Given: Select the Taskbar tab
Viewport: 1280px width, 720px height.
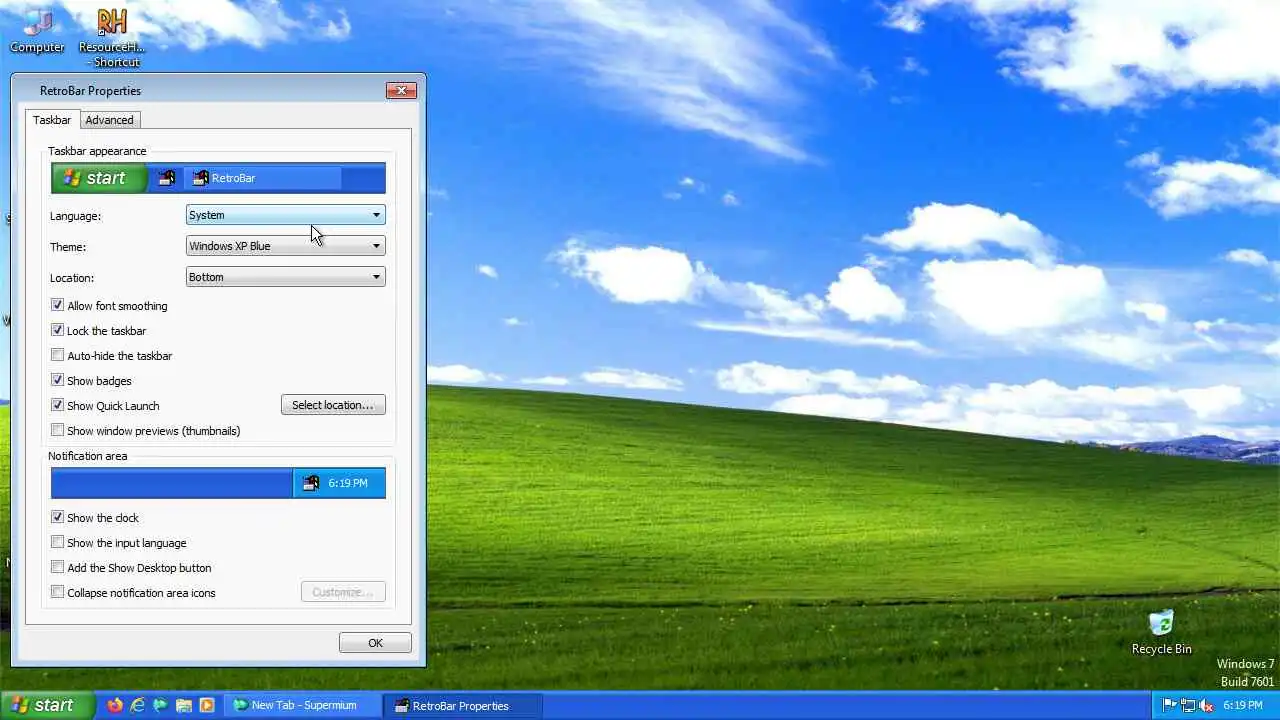Looking at the screenshot, I should click(x=52, y=120).
